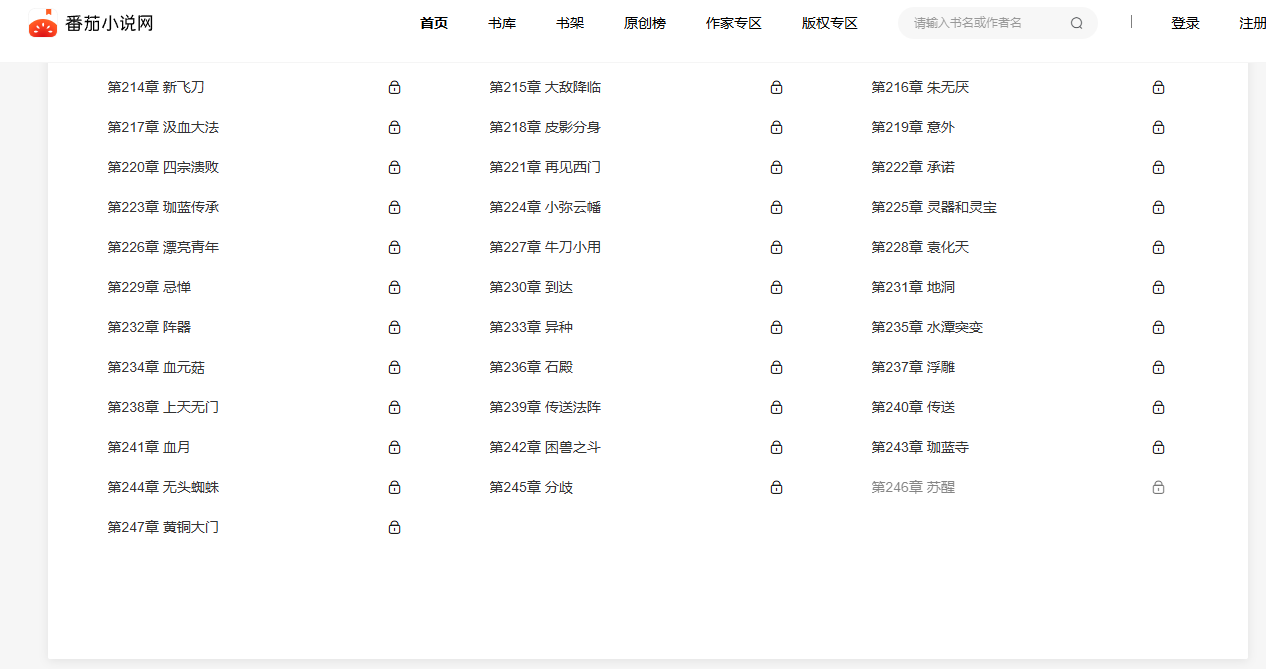Click lock icon beside 第236章 石殿
Image resolution: width=1266 pixels, height=669 pixels.
tap(776, 368)
